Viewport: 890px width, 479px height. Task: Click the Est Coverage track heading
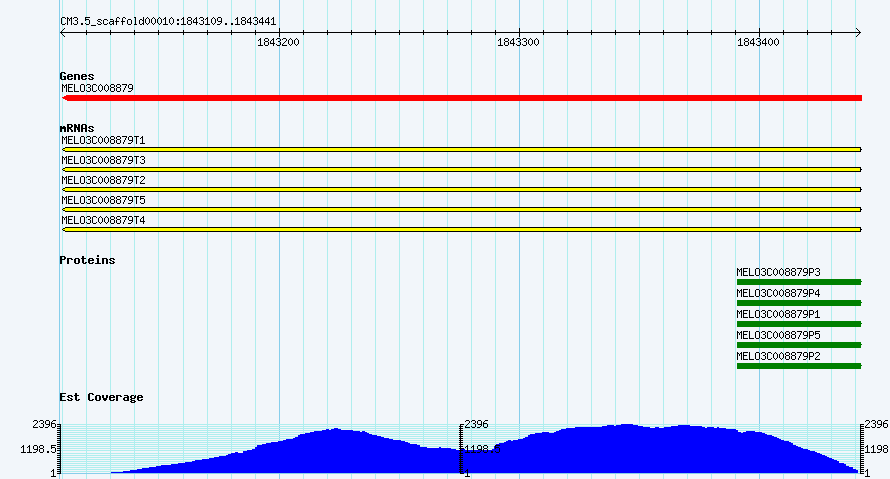click(101, 397)
